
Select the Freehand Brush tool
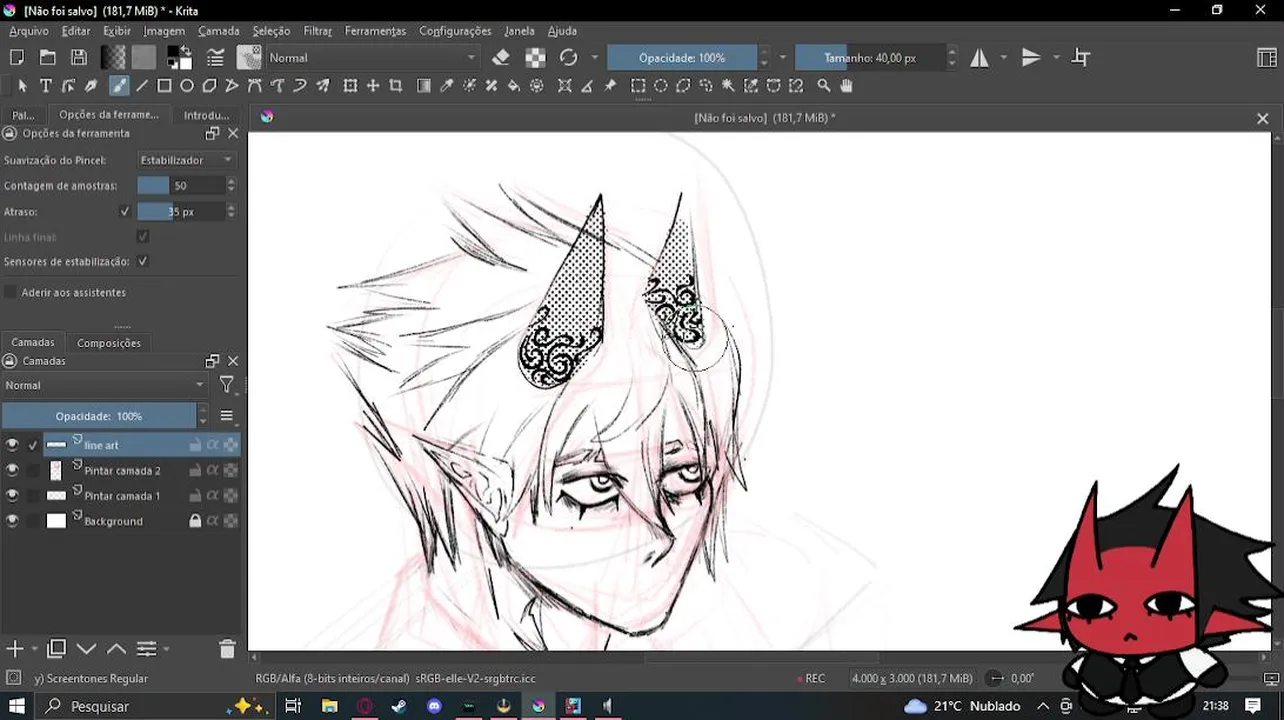(x=118, y=86)
